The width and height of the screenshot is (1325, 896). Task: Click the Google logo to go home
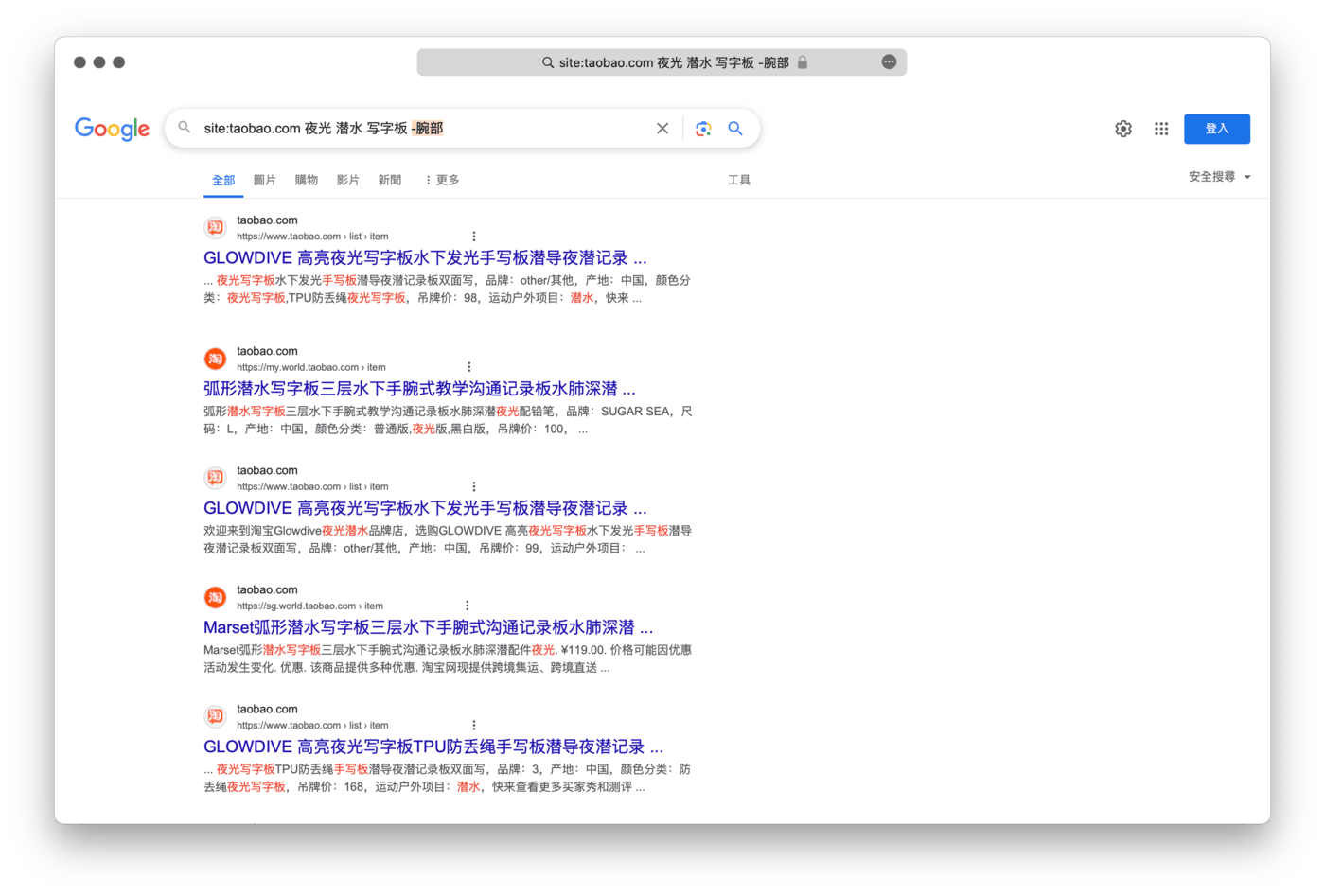(111, 130)
